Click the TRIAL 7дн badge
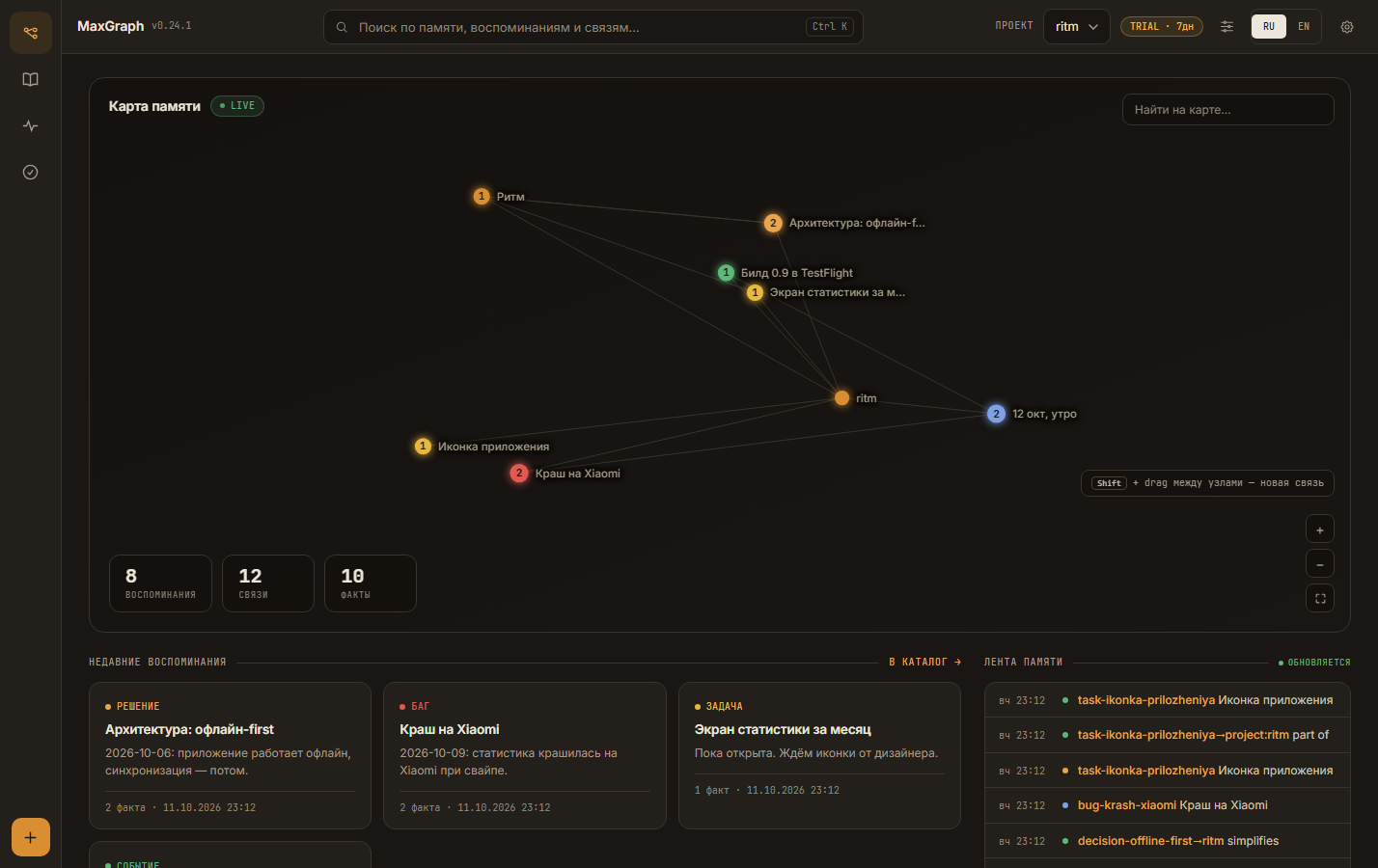Screen dimensions: 1378x868 (x=1162, y=27)
